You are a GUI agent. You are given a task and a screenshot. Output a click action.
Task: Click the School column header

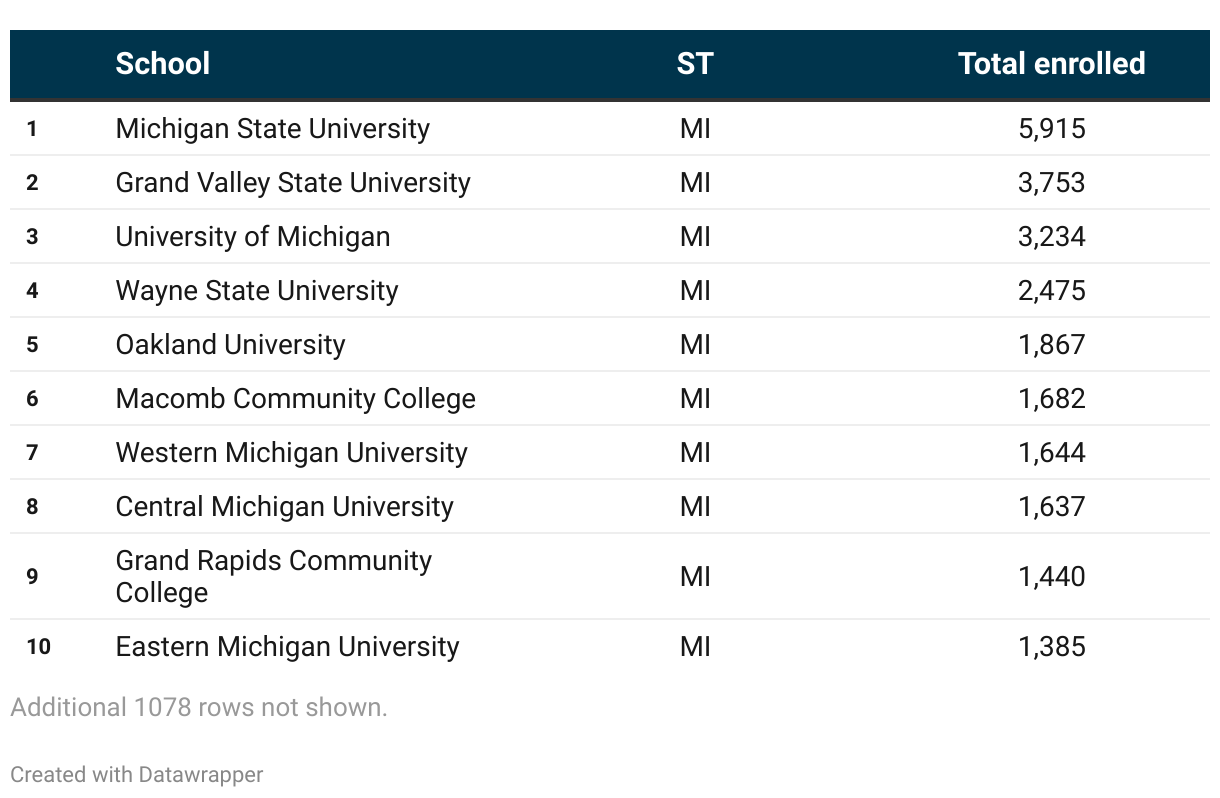coord(162,64)
